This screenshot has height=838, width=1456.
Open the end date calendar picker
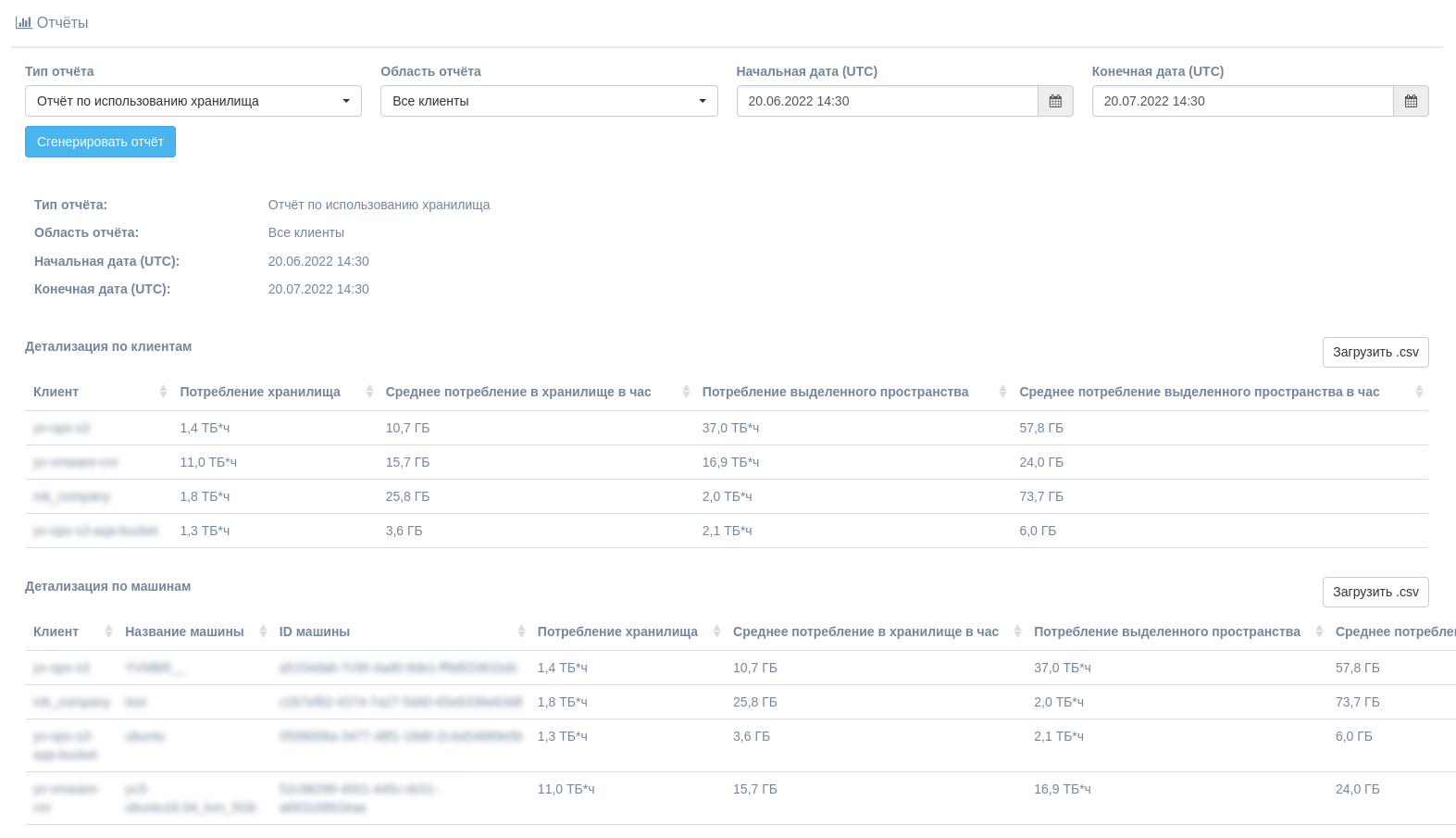click(1411, 101)
